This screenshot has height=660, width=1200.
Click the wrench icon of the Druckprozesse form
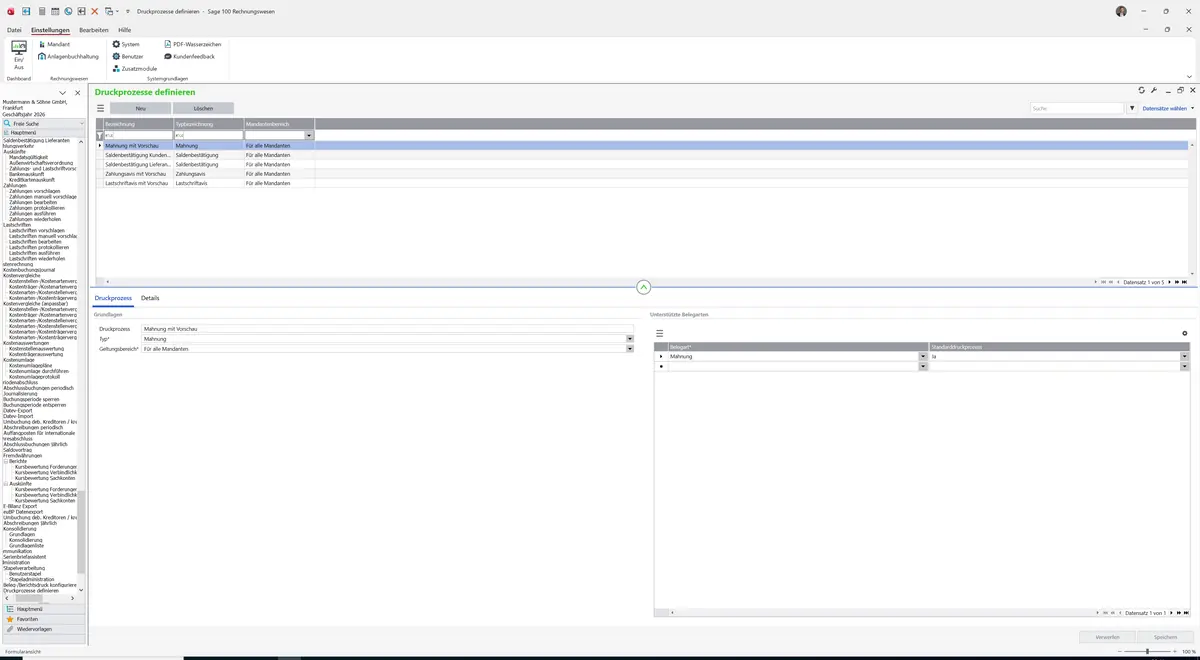pos(1154,90)
